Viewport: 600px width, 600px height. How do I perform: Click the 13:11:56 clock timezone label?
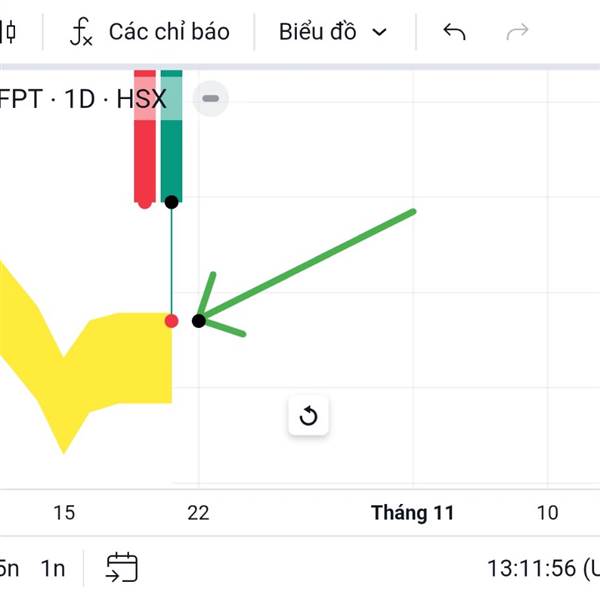(x=543, y=568)
